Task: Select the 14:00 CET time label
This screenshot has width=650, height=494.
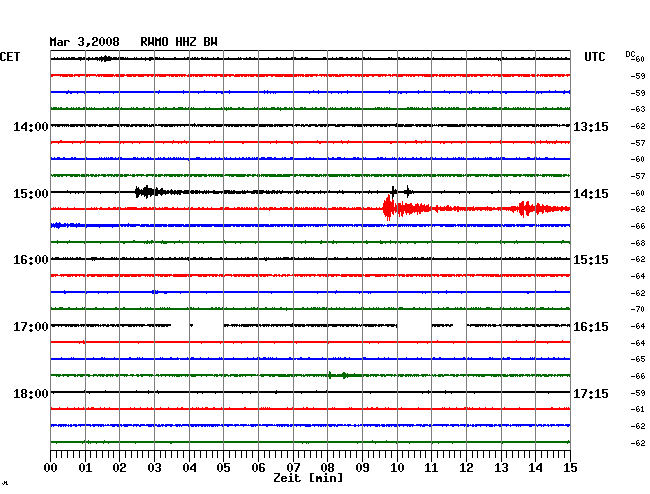Action: click(31, 126)
